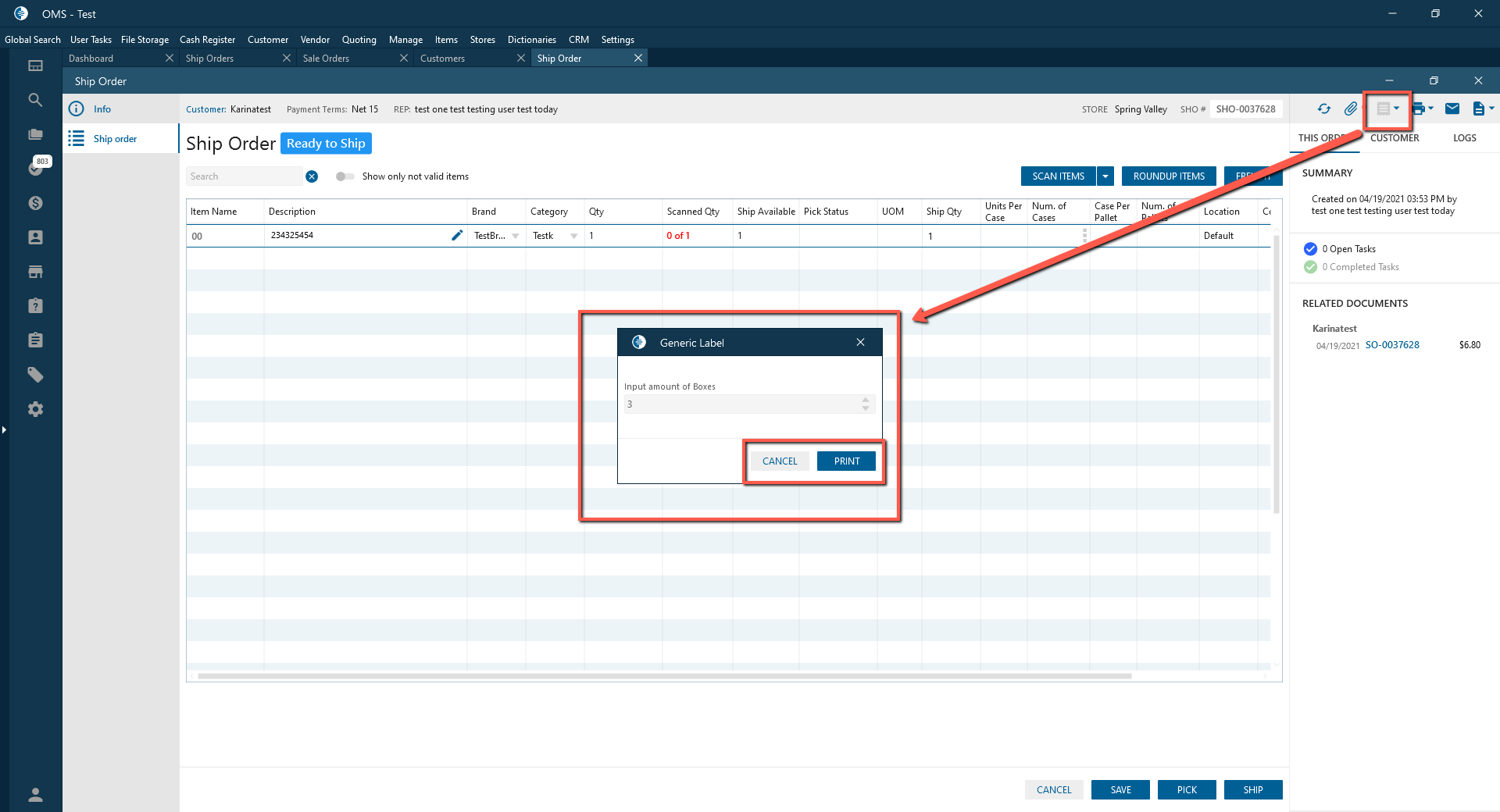Click the SCAN ITEMS button
The image size is (1500, 812).
(x=1059, y=176)
